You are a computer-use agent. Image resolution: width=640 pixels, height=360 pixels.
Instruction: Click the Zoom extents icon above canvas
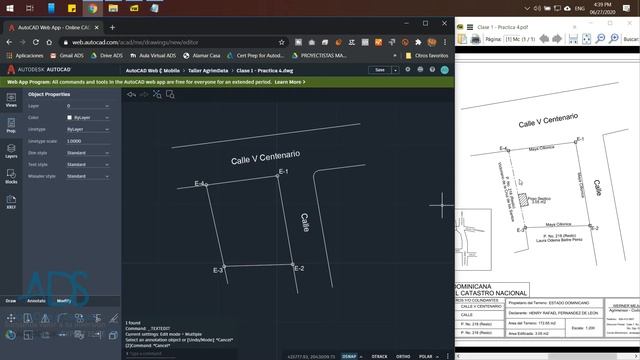pos(157,94)
